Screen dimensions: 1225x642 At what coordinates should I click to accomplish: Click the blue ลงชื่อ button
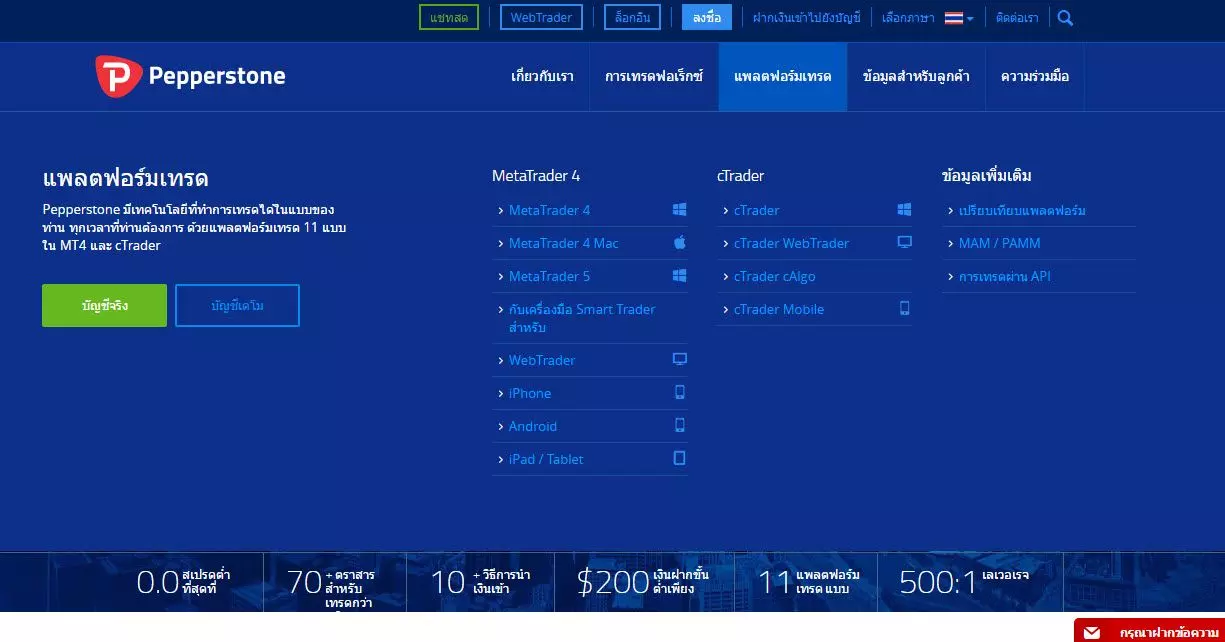click(707, 17)
